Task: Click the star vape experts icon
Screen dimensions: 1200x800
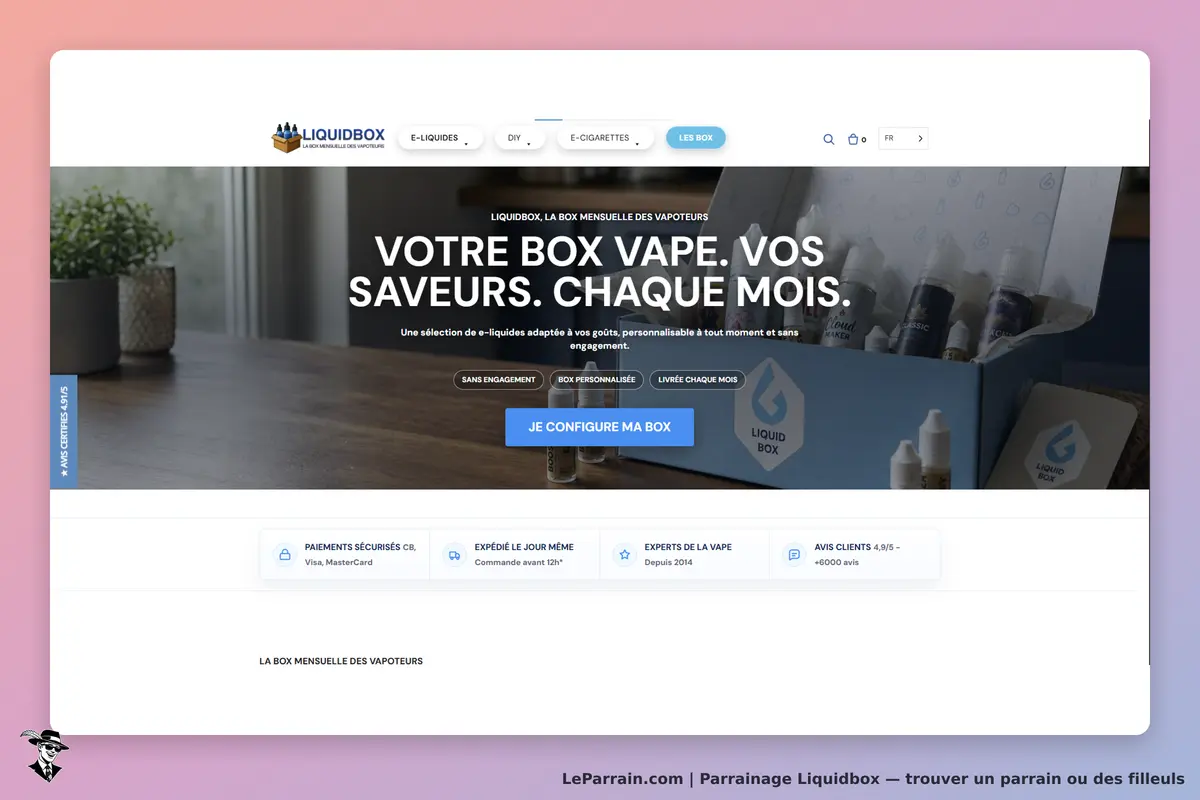Action: pyautogui.click(x=625, y=554)
